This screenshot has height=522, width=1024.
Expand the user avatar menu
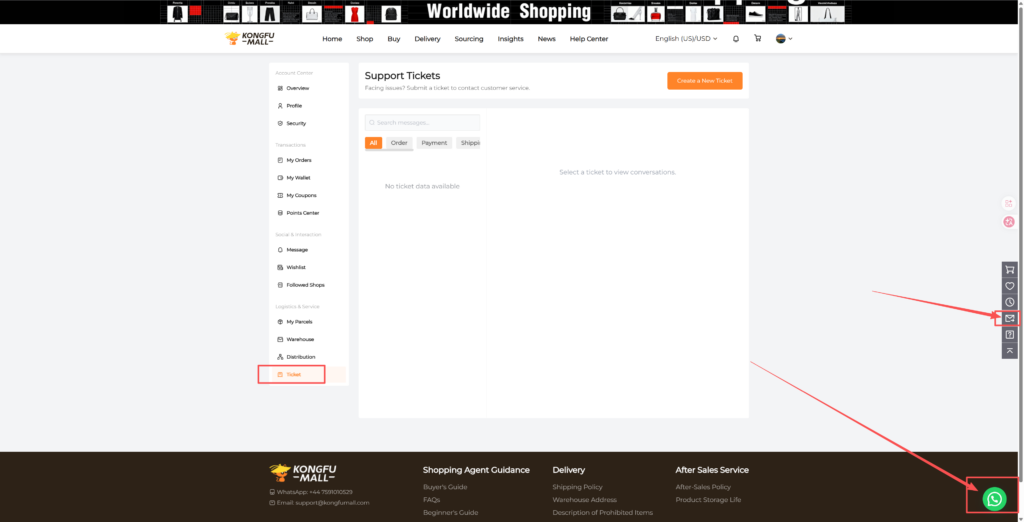[x=784, y=39]
